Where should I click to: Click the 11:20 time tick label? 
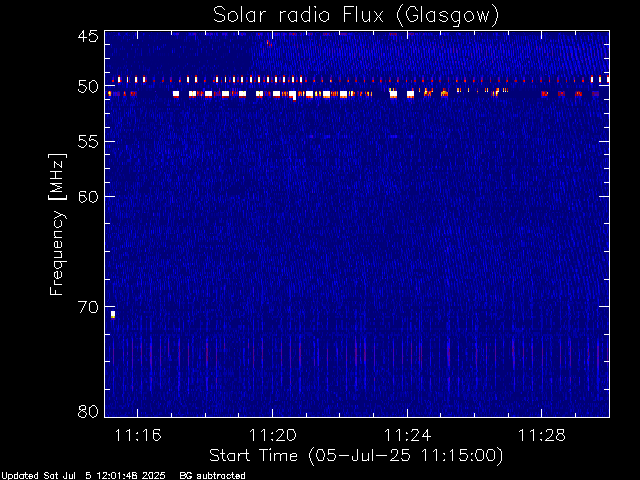273,436
